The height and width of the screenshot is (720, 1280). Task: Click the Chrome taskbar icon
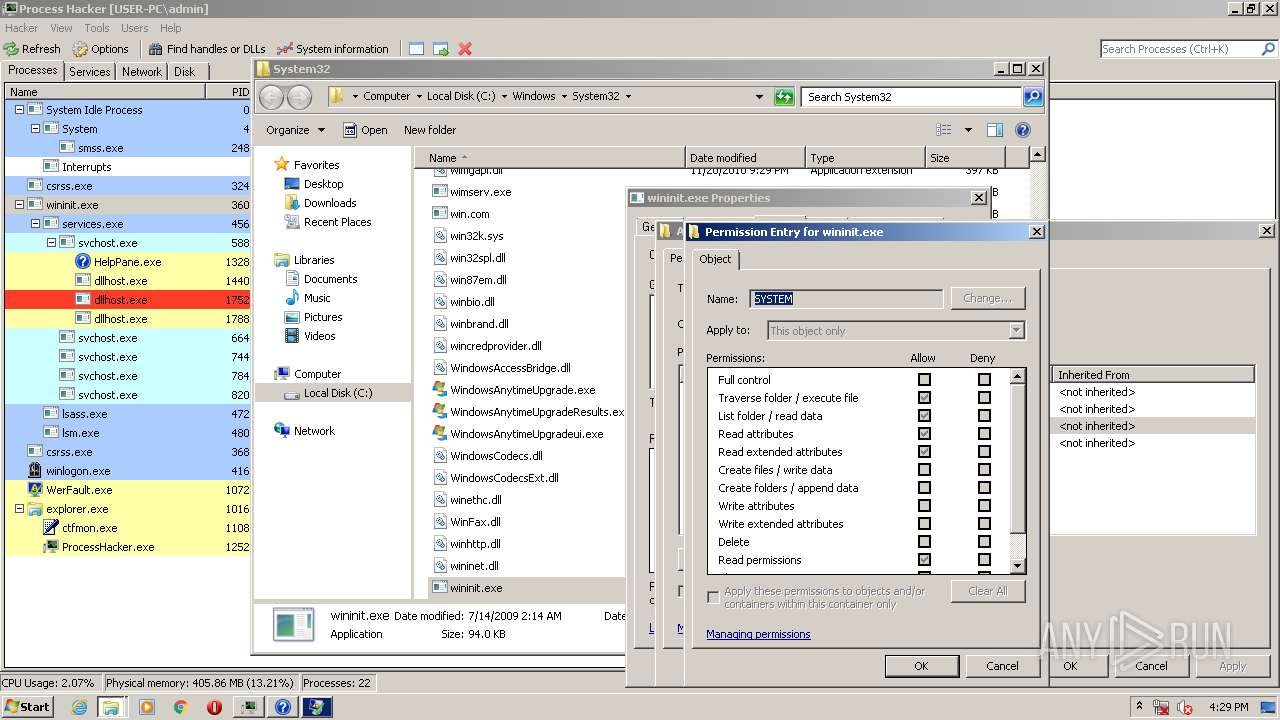pyautogui.click(x=180, y=706)
